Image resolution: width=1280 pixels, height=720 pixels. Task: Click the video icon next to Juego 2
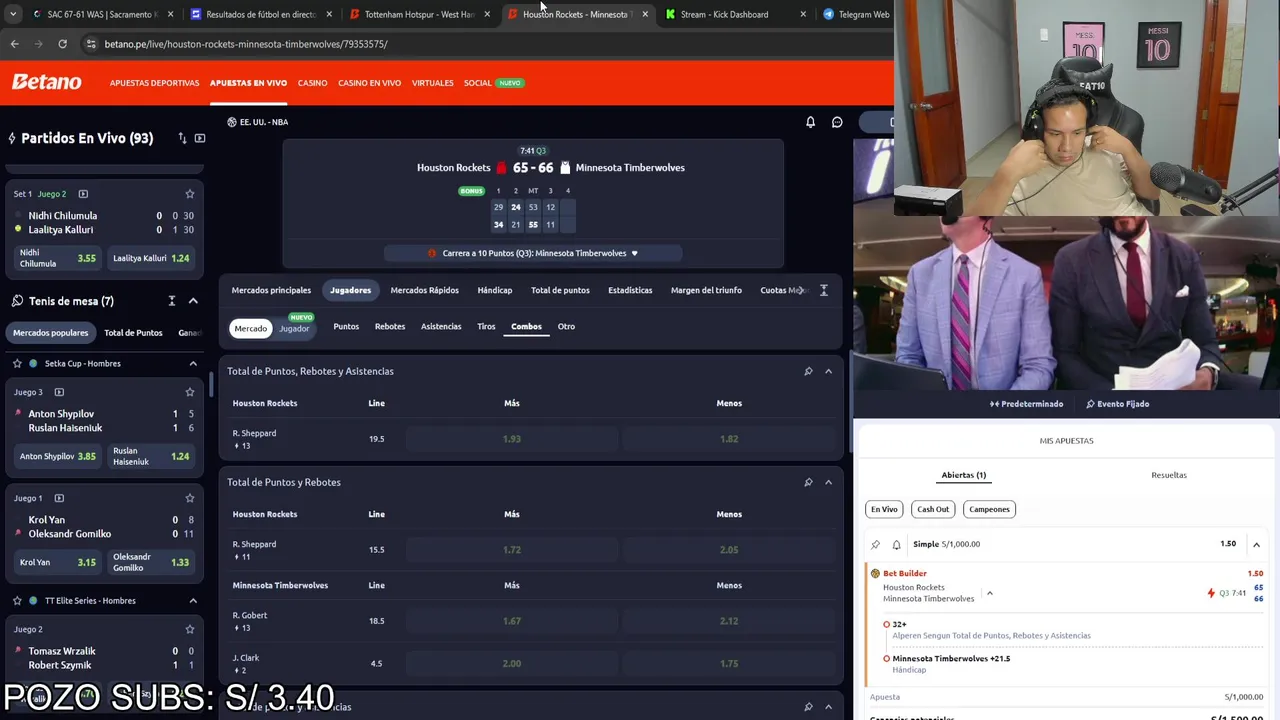[x=83, y=194]
